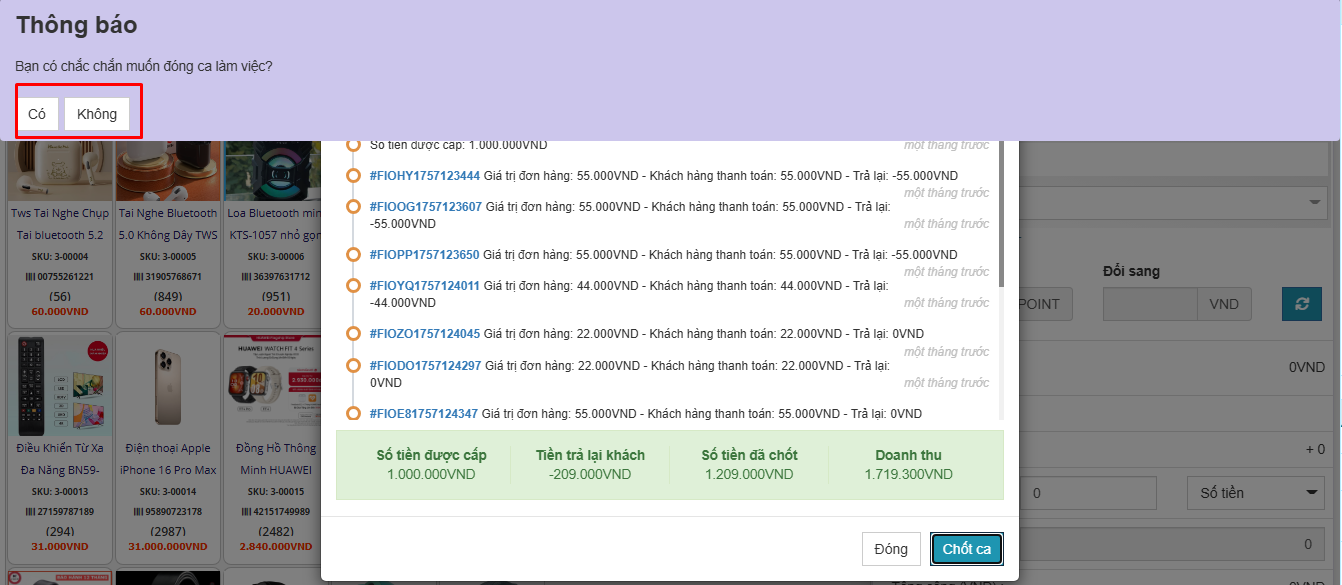Decline closing shift with Không button
The image size is (1342, 585).
97,114
